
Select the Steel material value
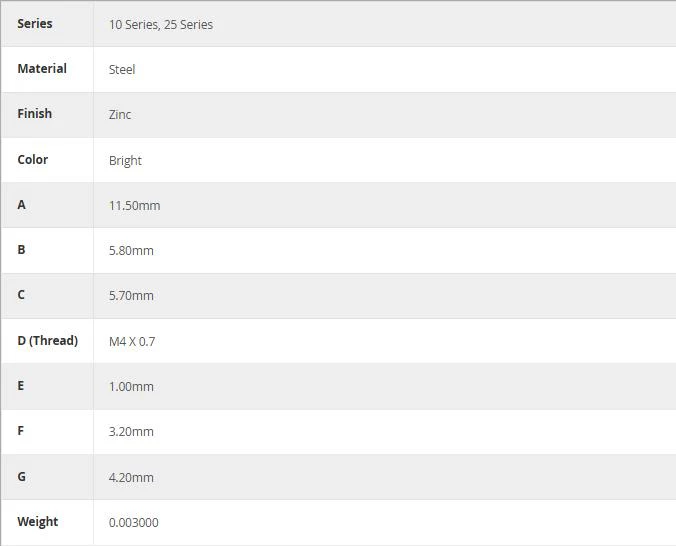(122, 69)
